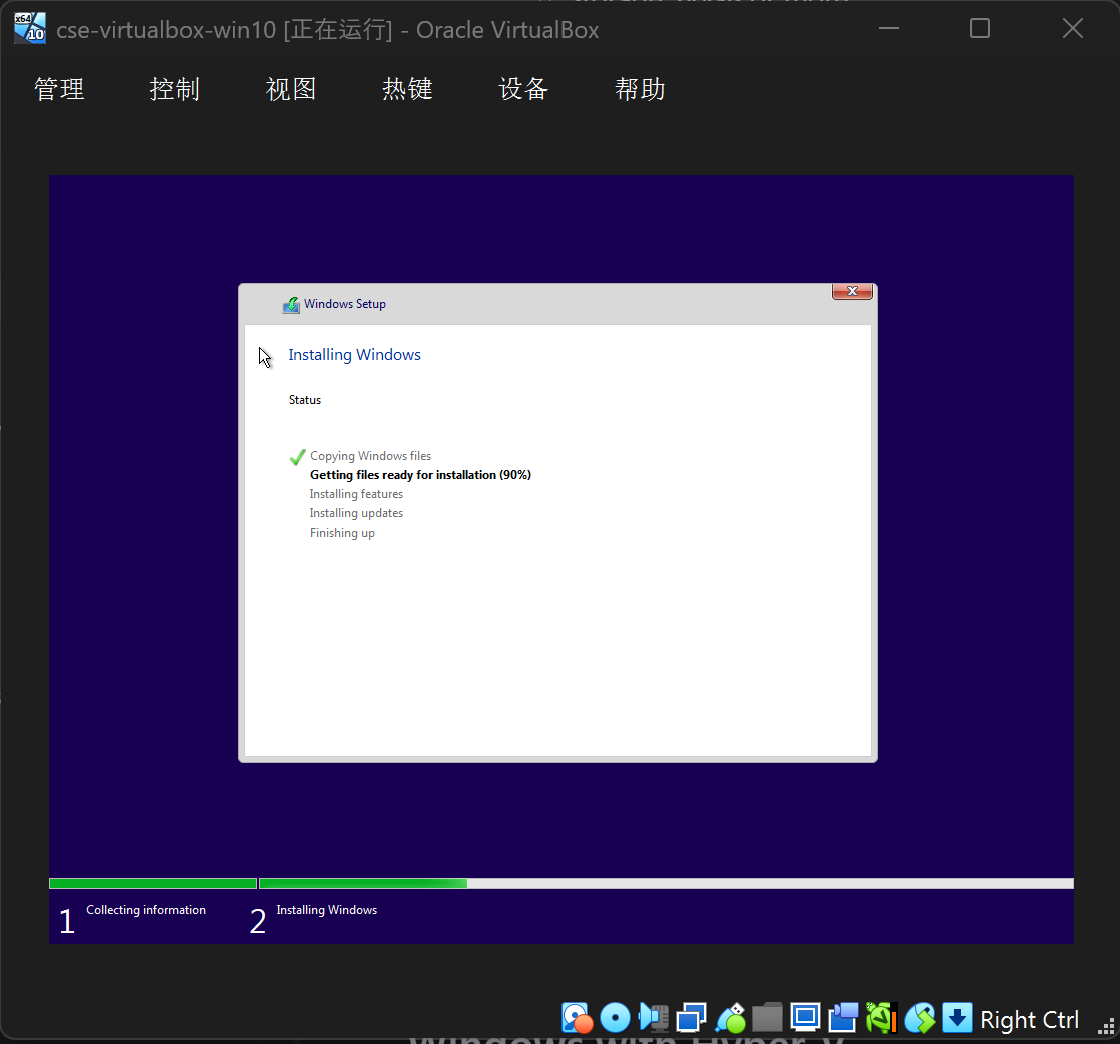Open the network adapter indicator icon
1120x1044 pixels.
coord(691,1018)
